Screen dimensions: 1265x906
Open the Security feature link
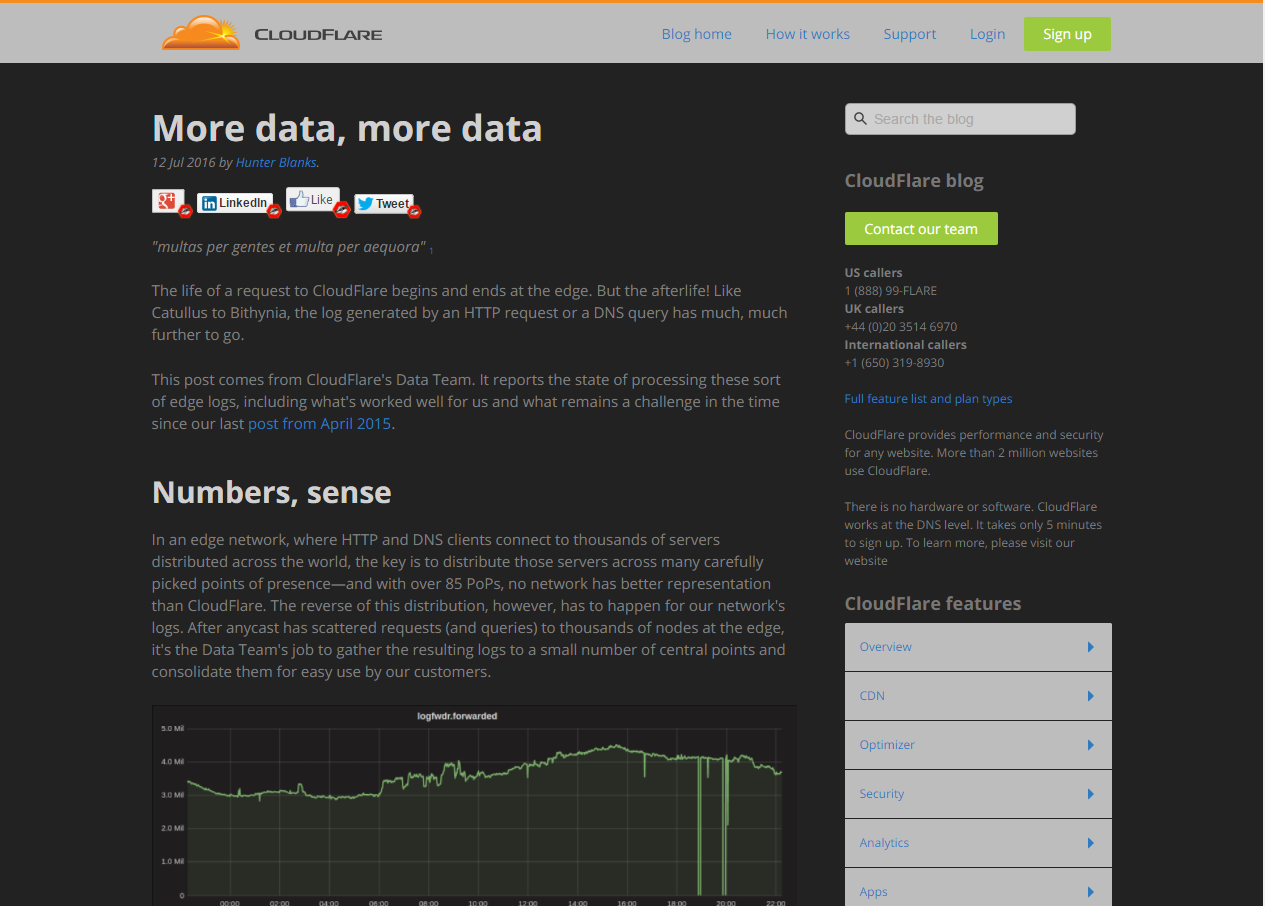click(x=881, y=794)
